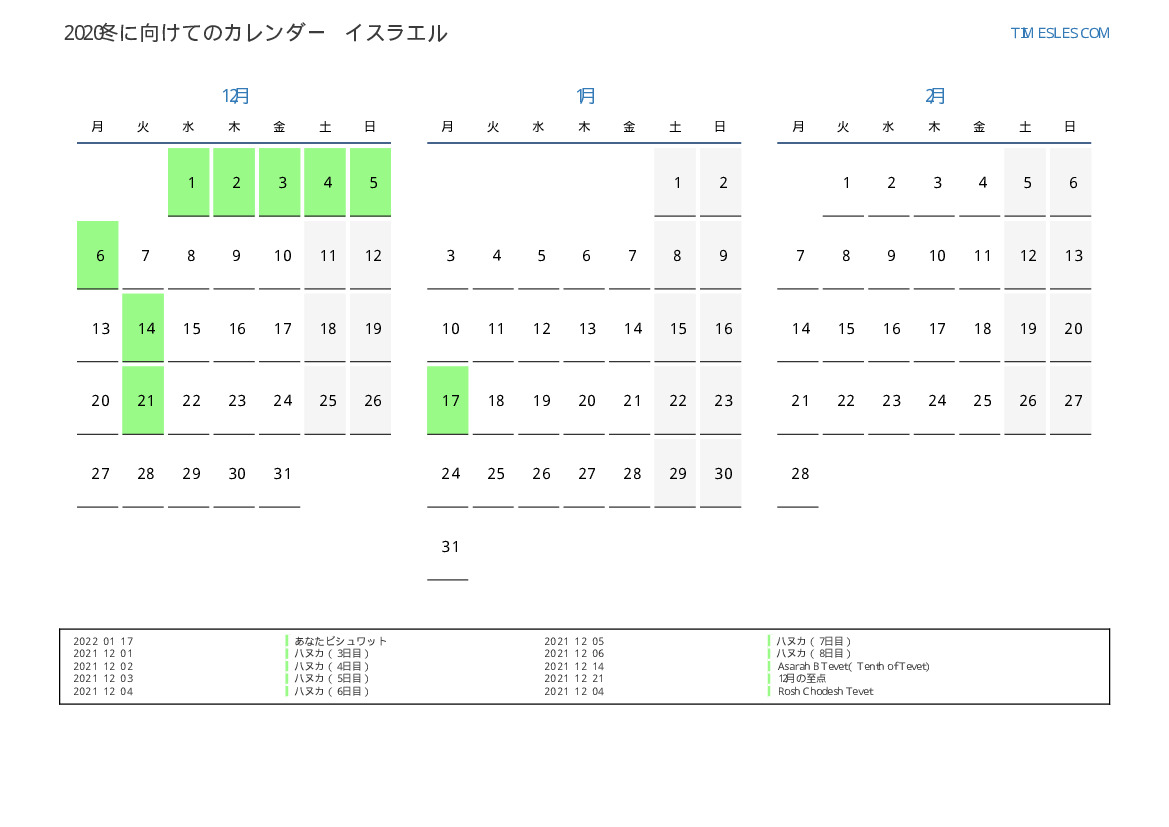This screenshot has width=1169, height=827.
Task: Select January 2 Sunday cell
Action: 721,182
